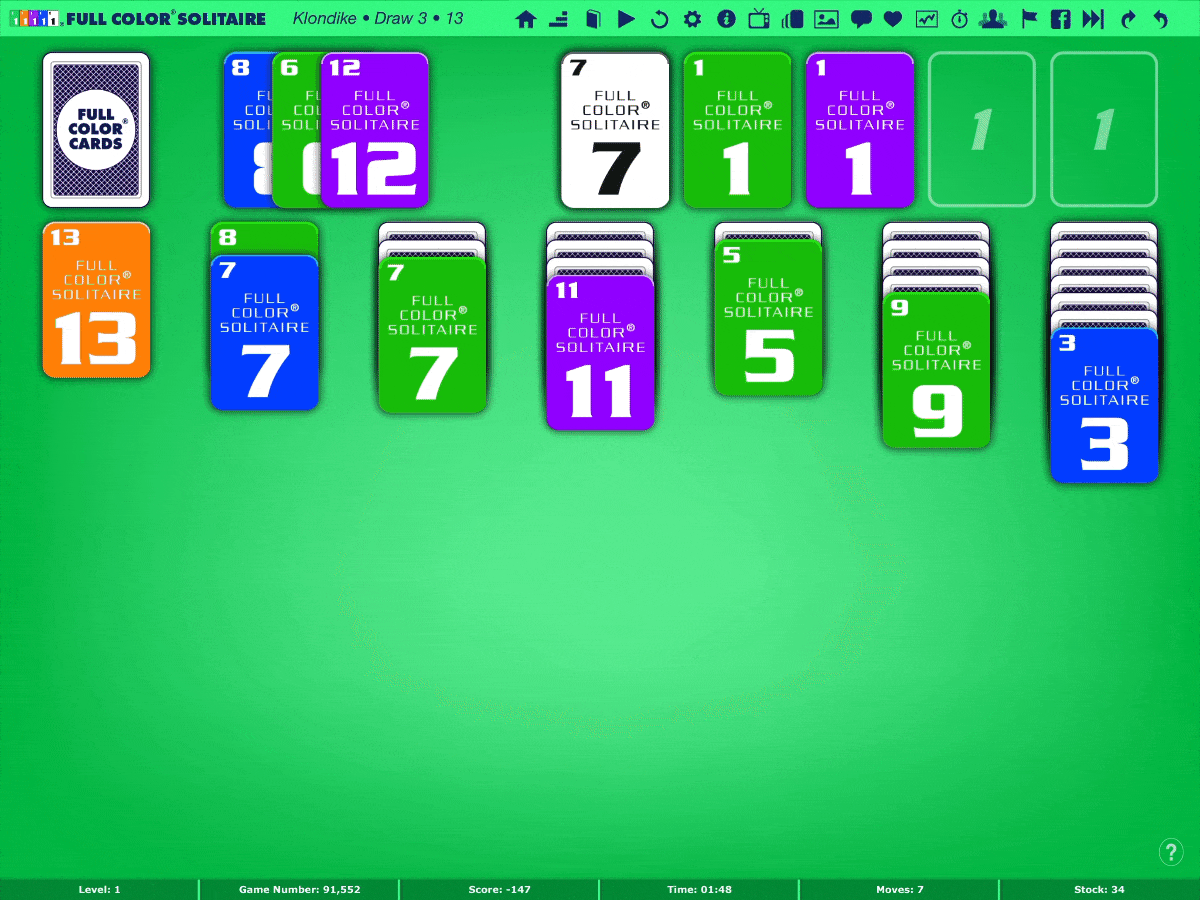This screenshot has height=900, width=1200.
Task: Click the Full Color Solitaire logo
Action: 137,18
